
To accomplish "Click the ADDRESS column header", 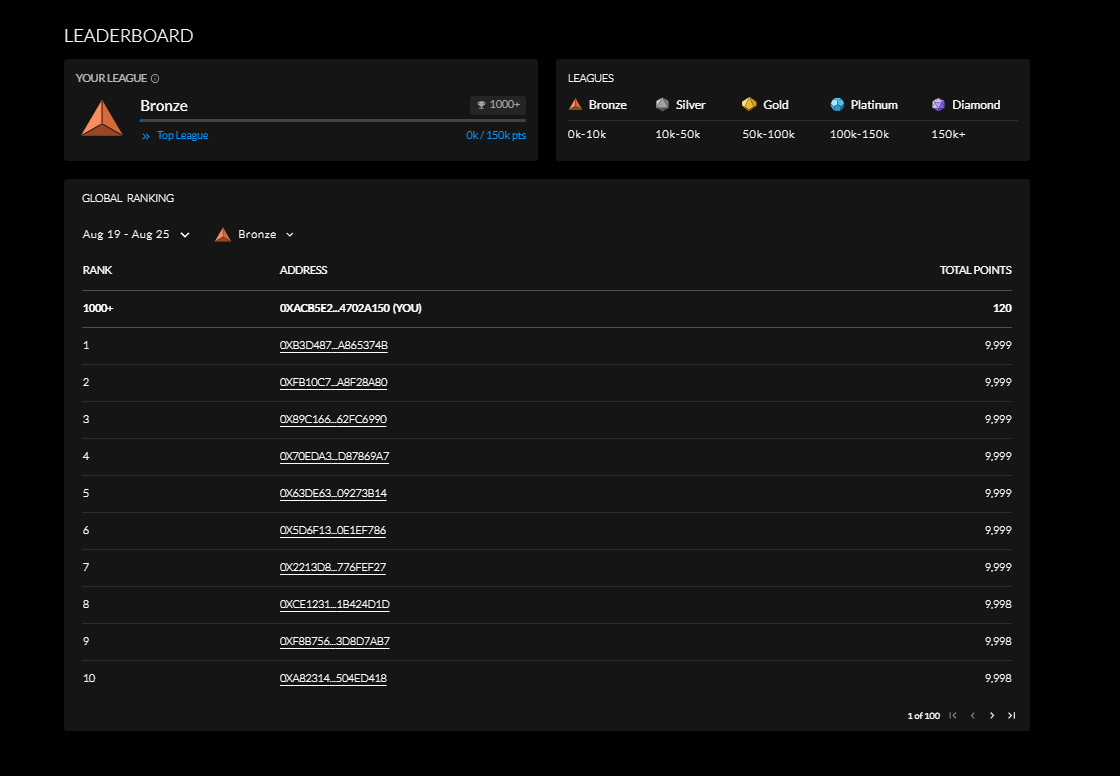I will tap(304, 270).
